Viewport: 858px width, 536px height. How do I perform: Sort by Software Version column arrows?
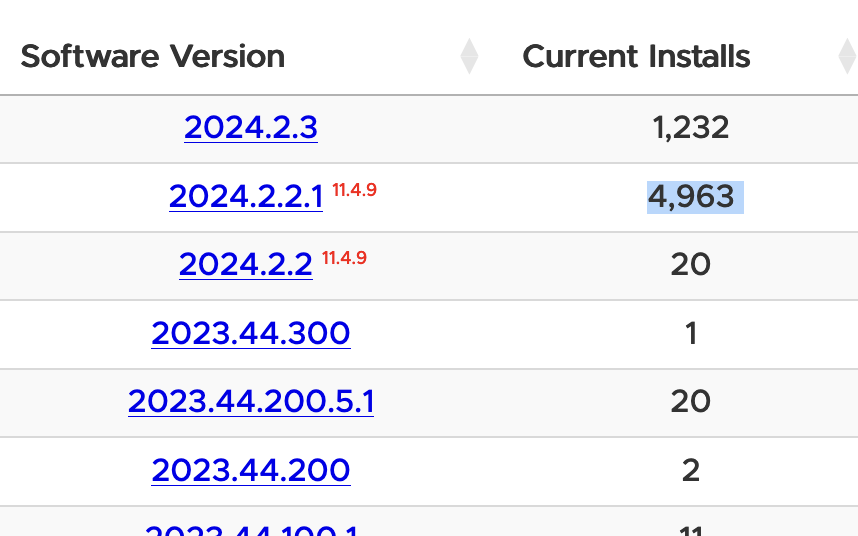[x=469, y=56]
